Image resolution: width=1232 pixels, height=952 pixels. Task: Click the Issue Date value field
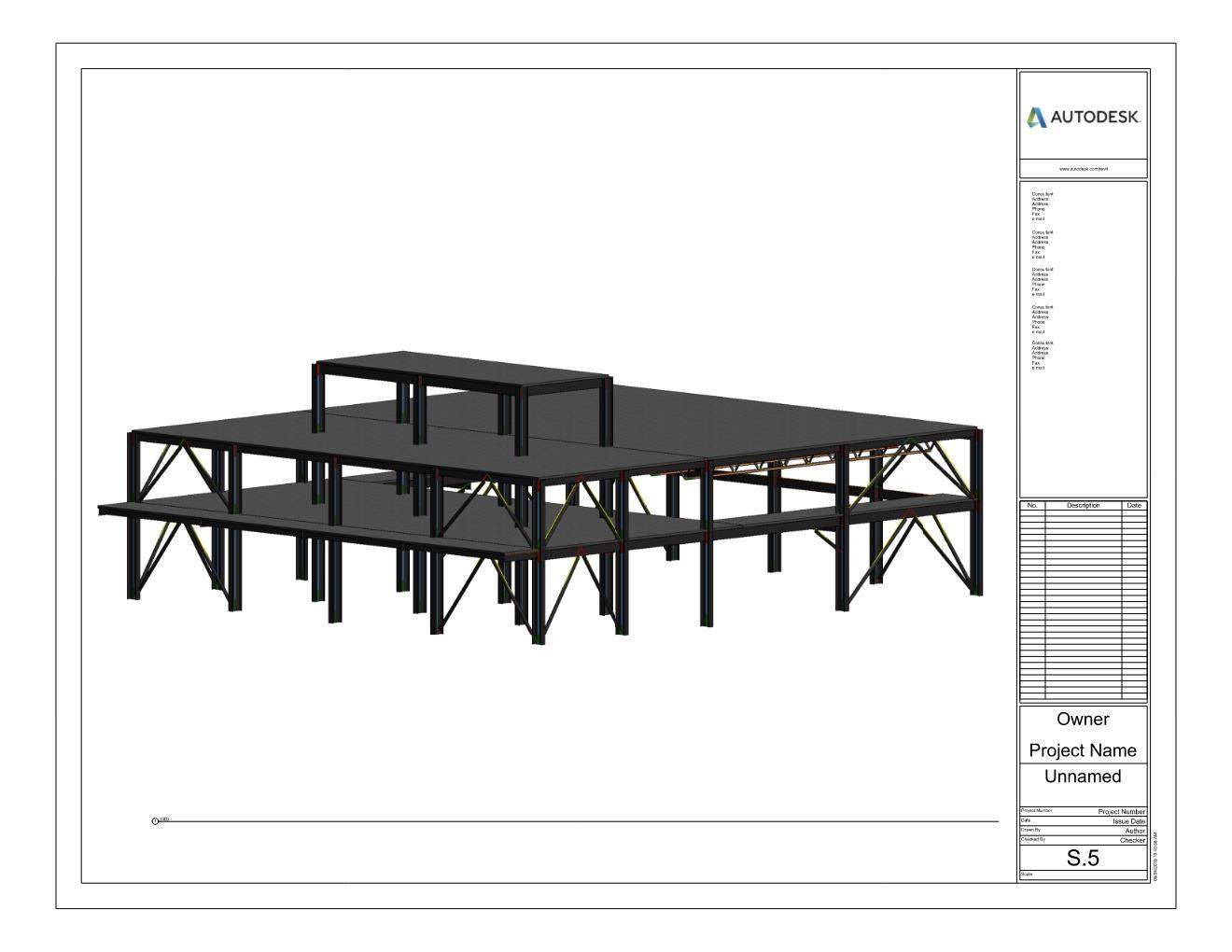click(1127, 821)
